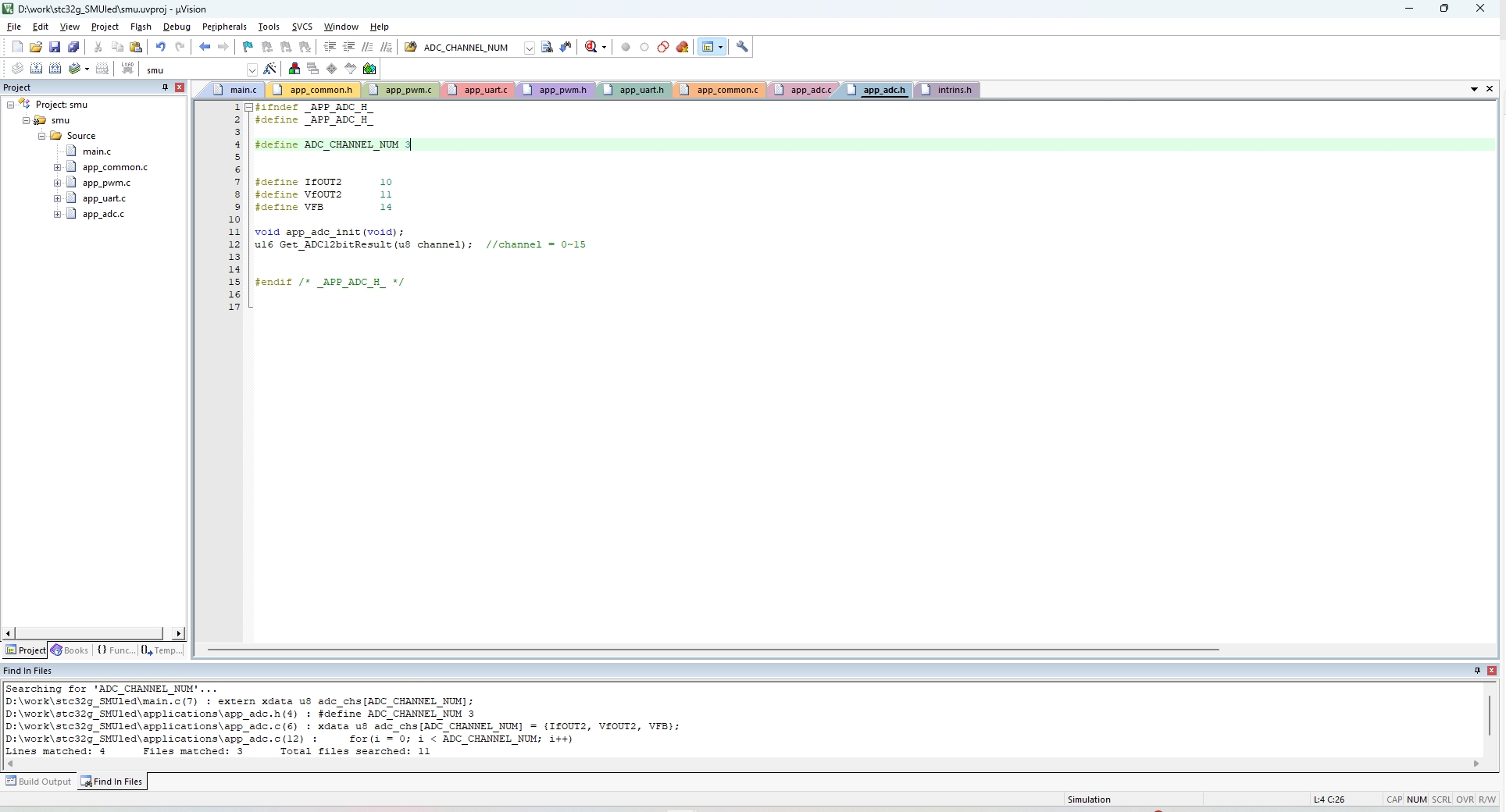
Task: Show the Templates panel tab
Action: pyautogui.click(x=162, y=650)
